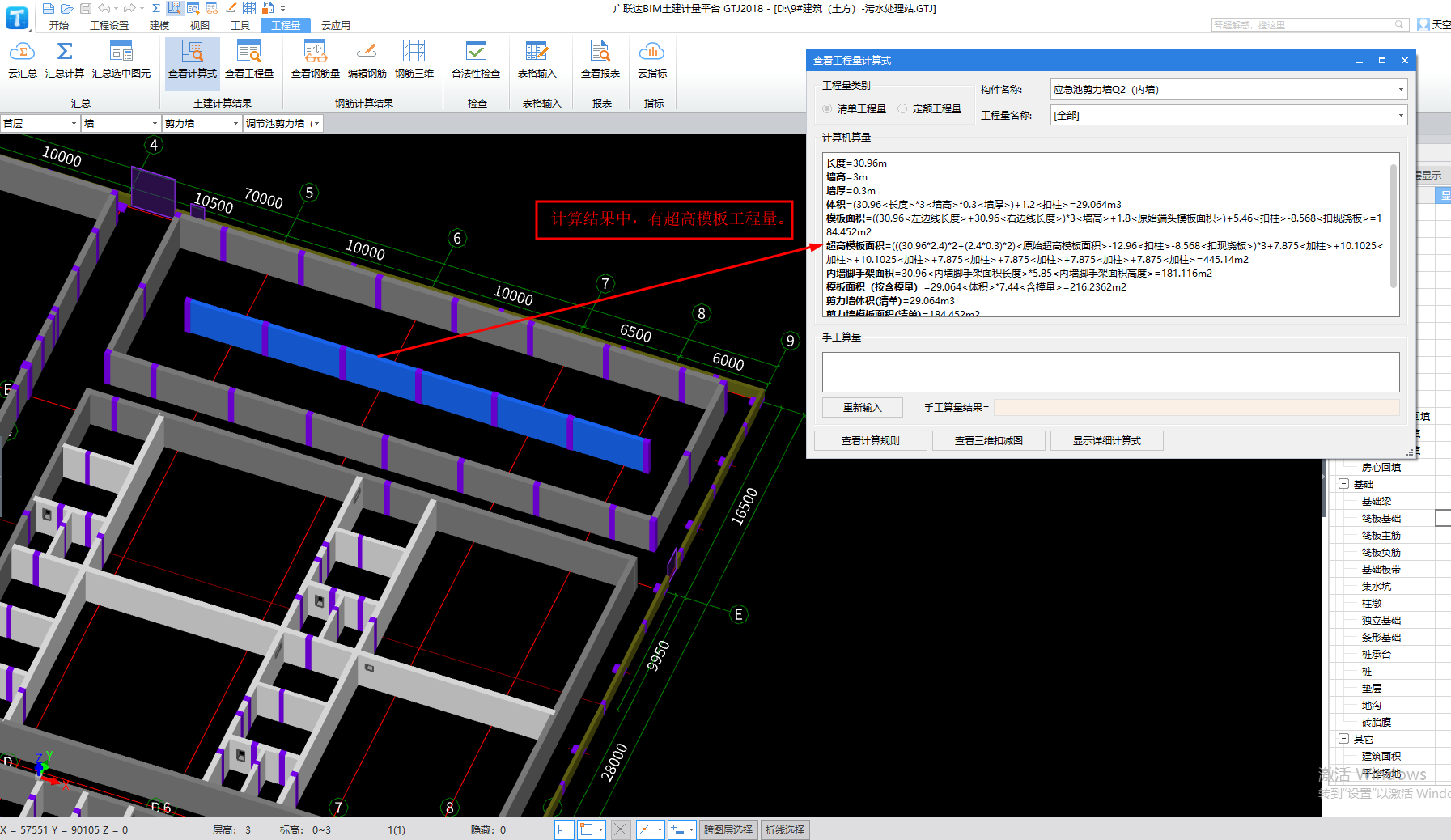Switch to the 视图 ribbon tab
This screenshot has height=840, width=1451.
(200, 25)
